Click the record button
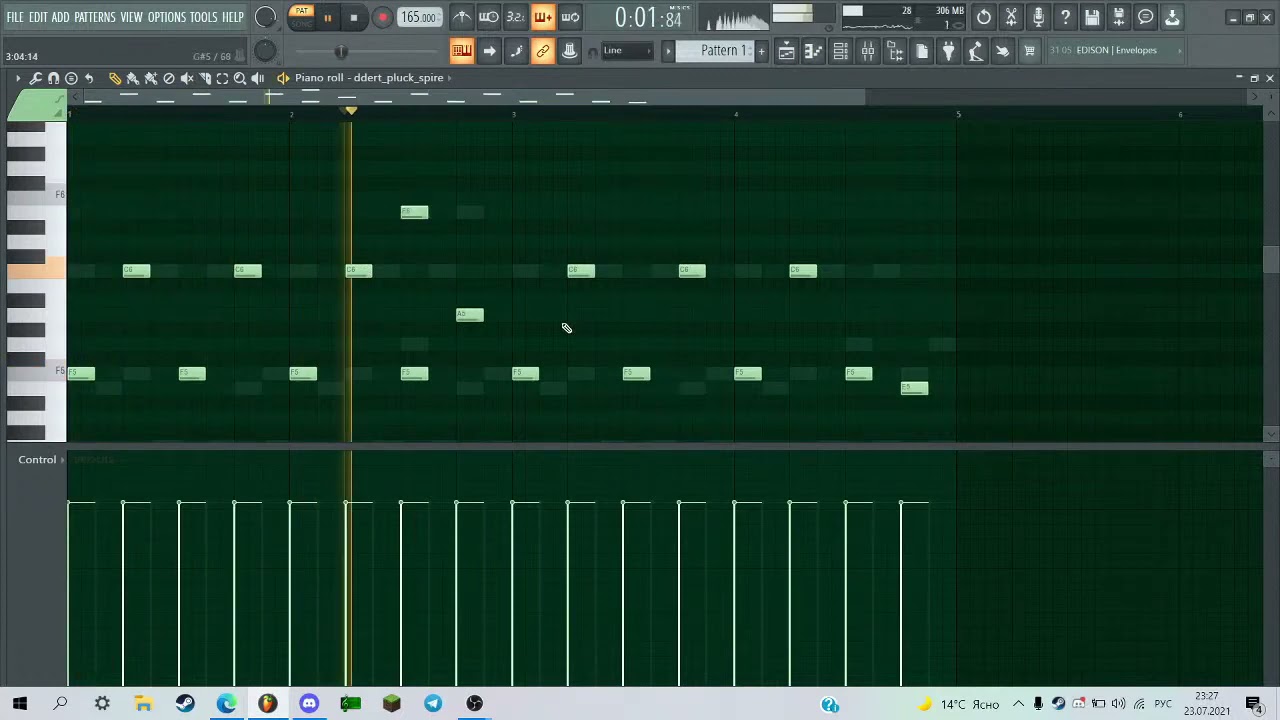The image size is (1280, 720). pyautogui.click(x=382, y=17)
